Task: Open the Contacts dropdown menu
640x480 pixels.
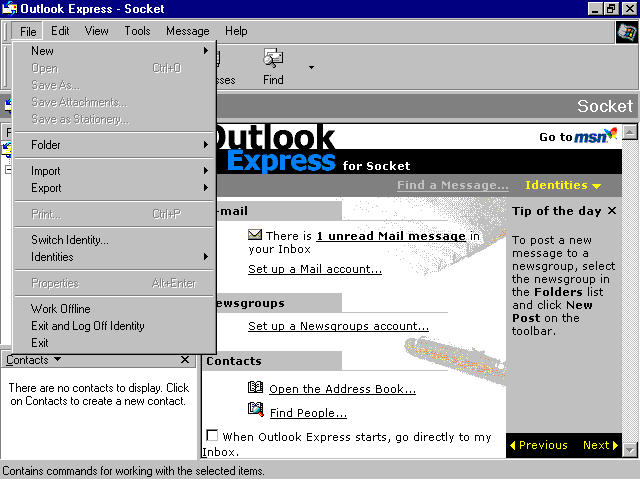Action: coord(33,360)
